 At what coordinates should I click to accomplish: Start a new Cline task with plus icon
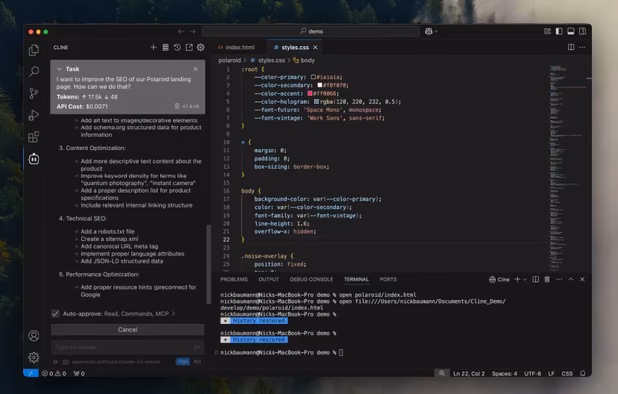(x=153, y=47)
